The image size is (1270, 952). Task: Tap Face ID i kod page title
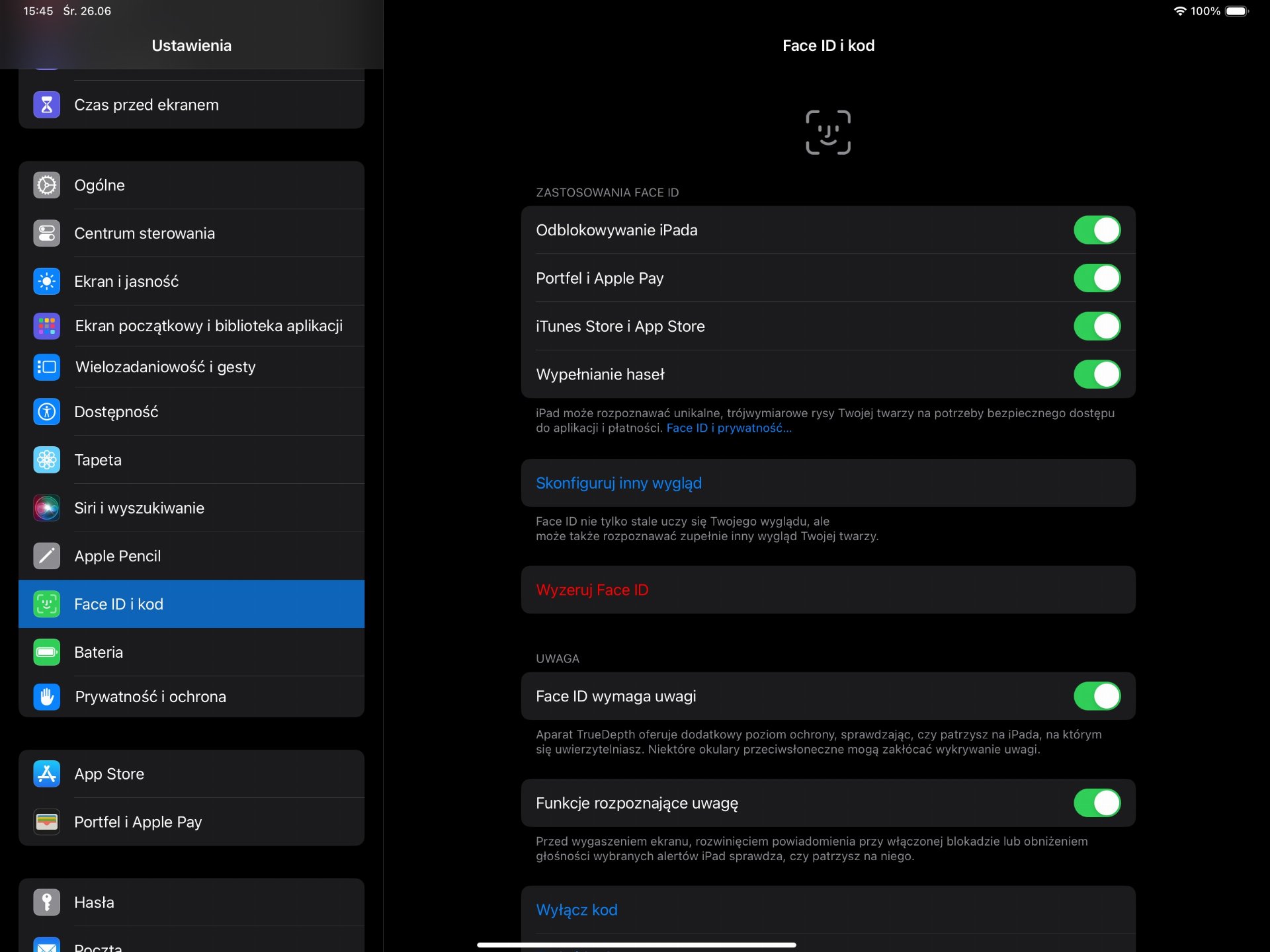(828, 46)
